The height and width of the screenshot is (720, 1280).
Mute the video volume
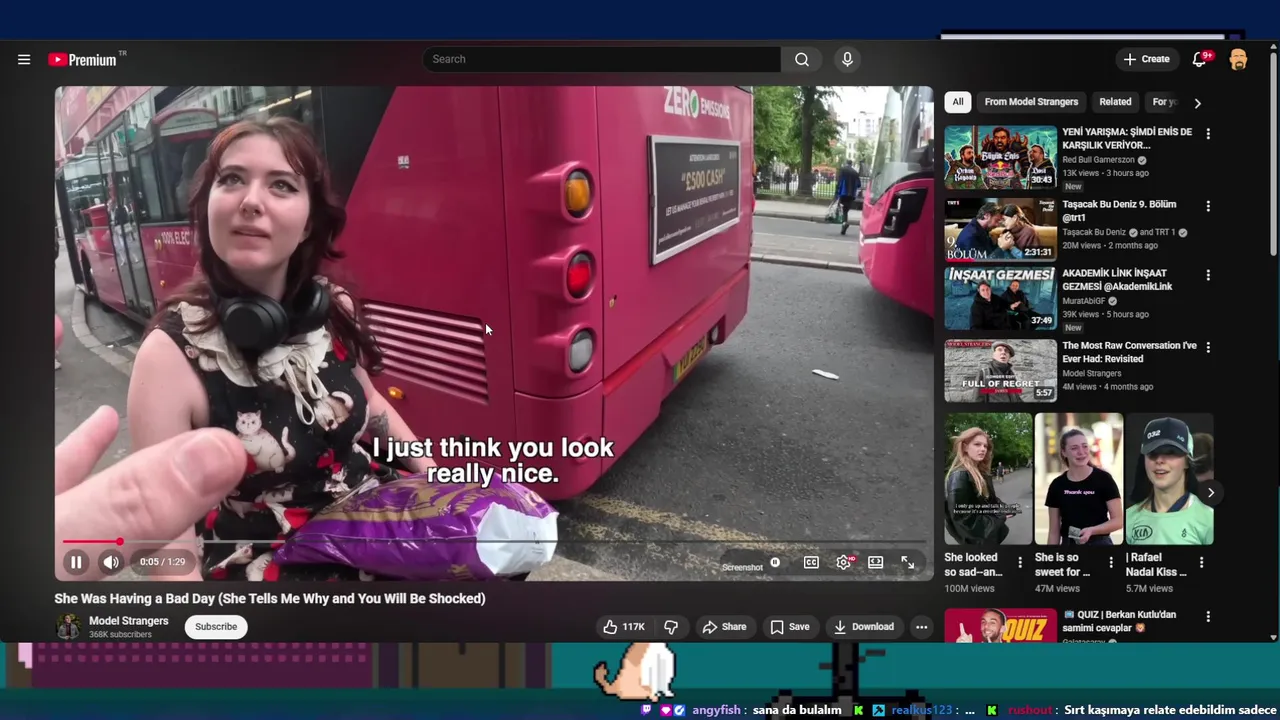coord(111,562)
